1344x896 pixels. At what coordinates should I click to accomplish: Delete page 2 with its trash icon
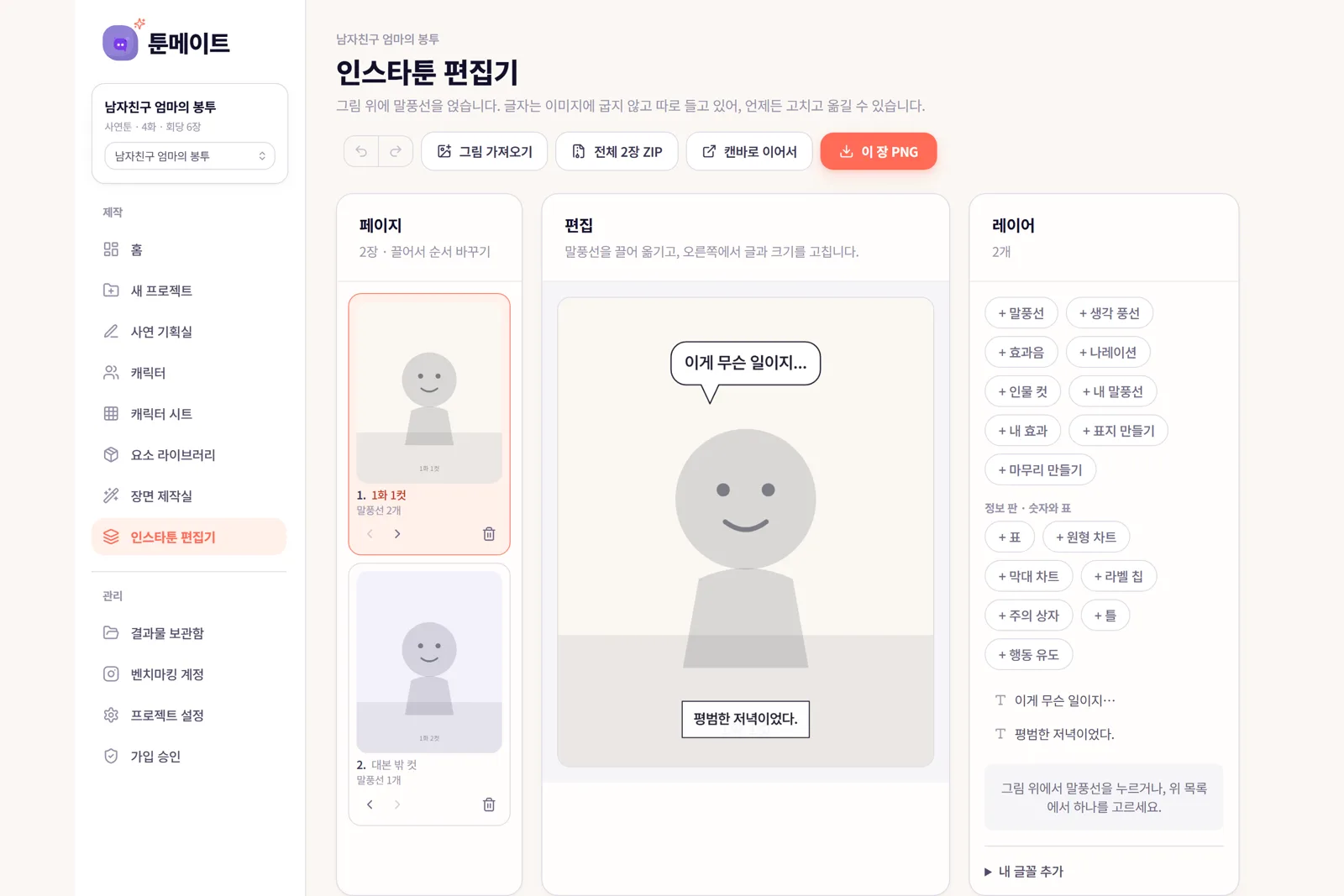coord(489,804)
